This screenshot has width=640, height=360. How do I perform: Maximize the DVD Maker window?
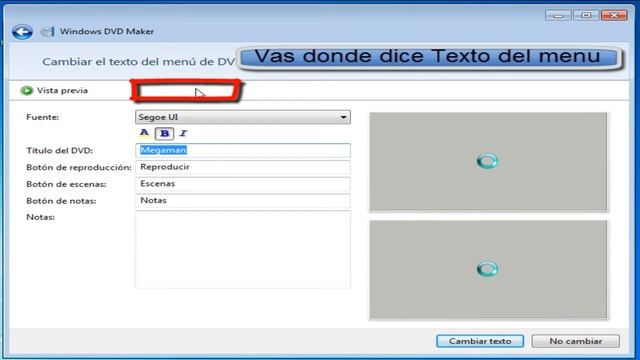(x=586, y=16)
